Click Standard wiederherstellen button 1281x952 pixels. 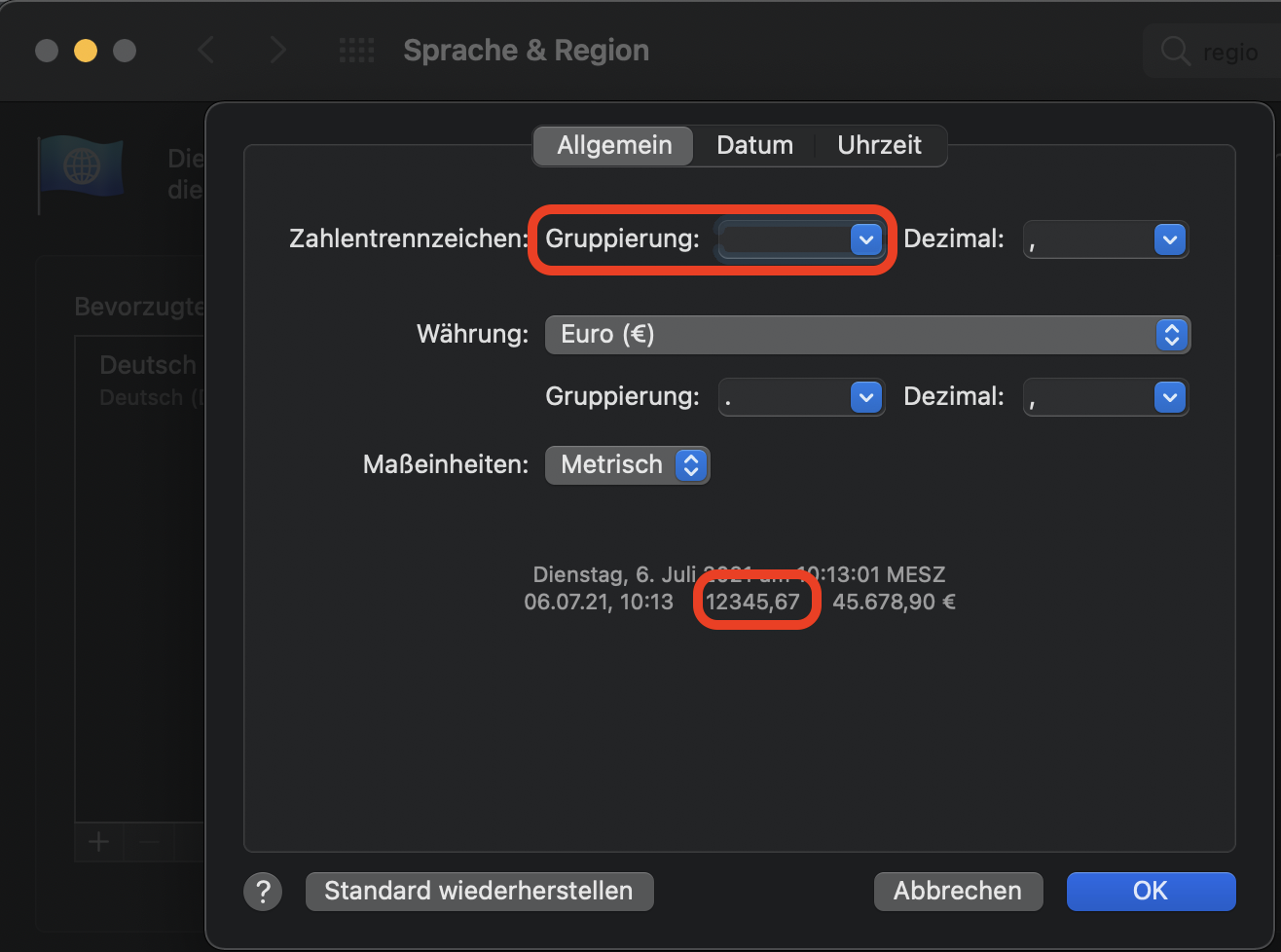(x=479, y=891)
